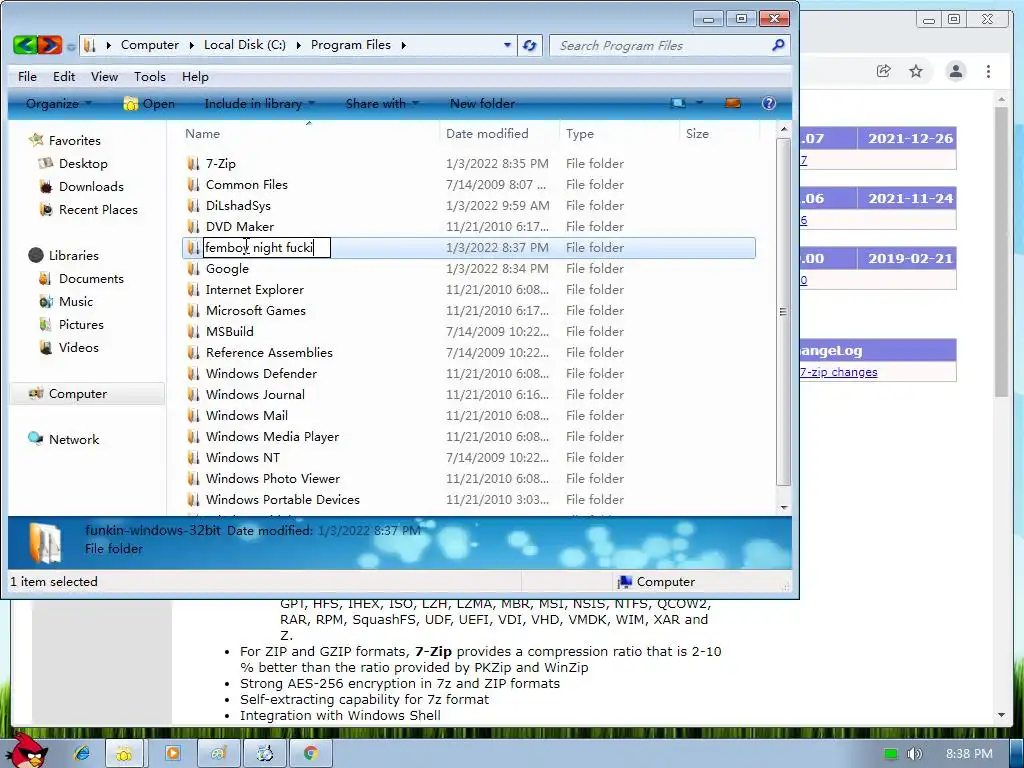This screenshot has width=1024, height=768.
Task: Open the Edit menu
Action: click(x=64, y=76)
